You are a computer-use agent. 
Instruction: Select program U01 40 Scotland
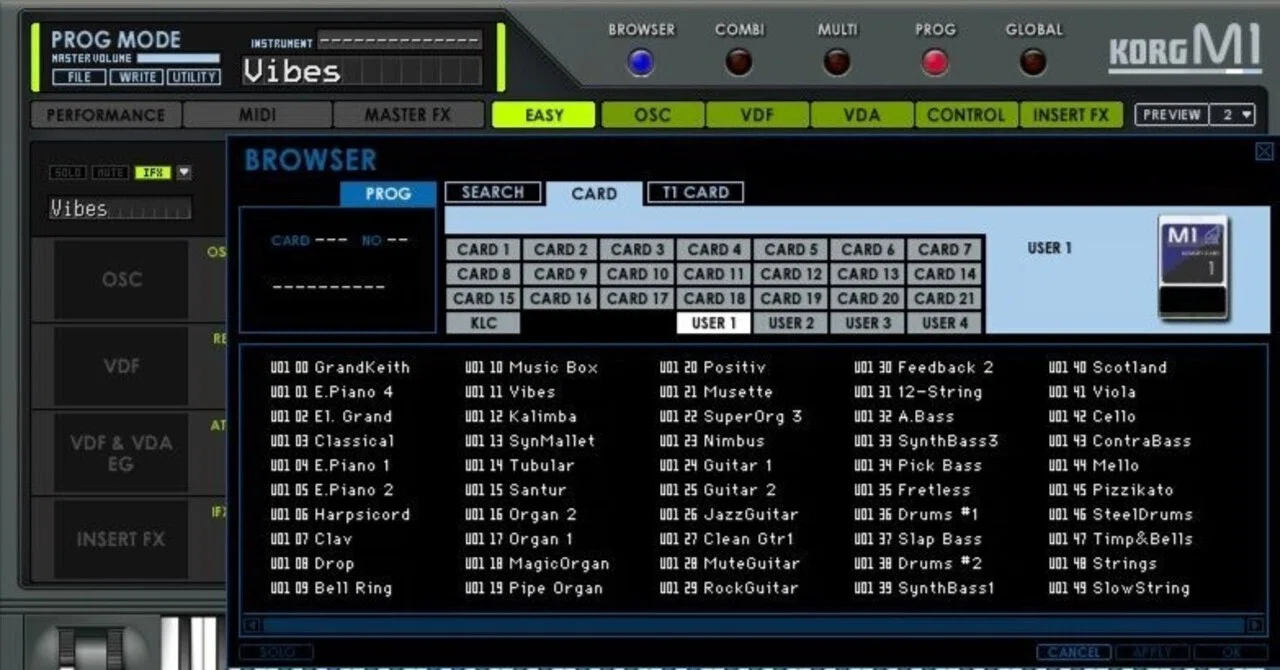1108,367
